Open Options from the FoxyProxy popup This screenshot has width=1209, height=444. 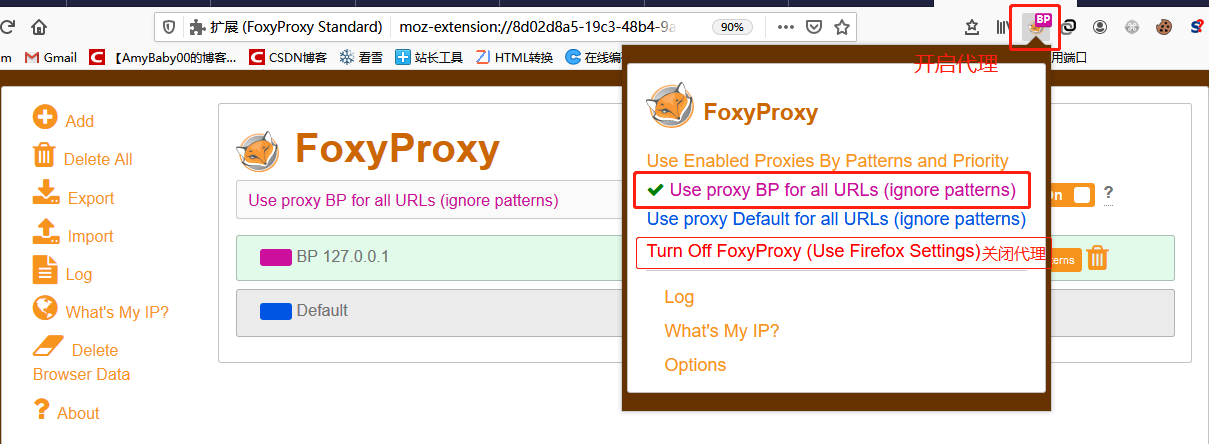(x=695, y=365)
